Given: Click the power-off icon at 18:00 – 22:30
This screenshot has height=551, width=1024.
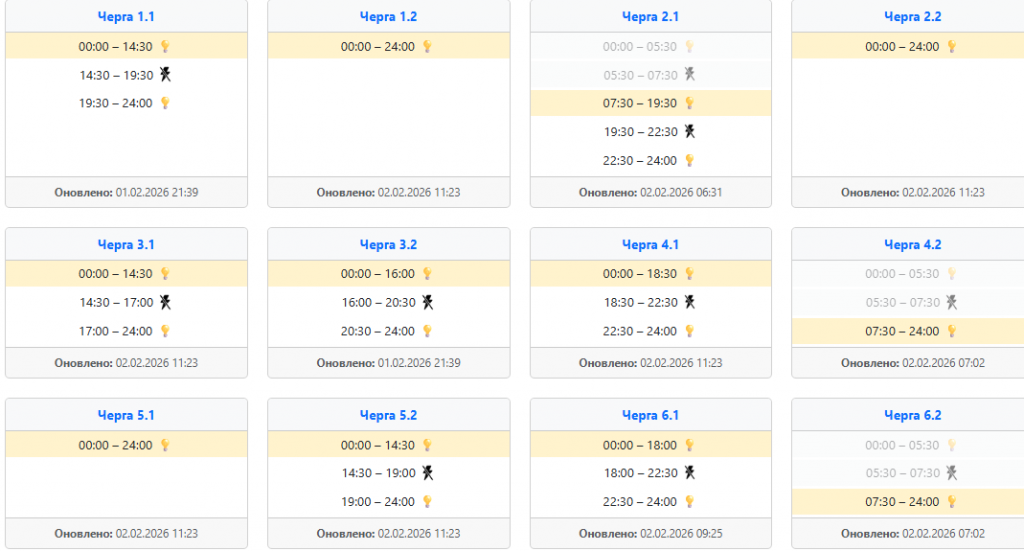Looking at the screenshot, I should pyautogui.click(x=689, y=473).
